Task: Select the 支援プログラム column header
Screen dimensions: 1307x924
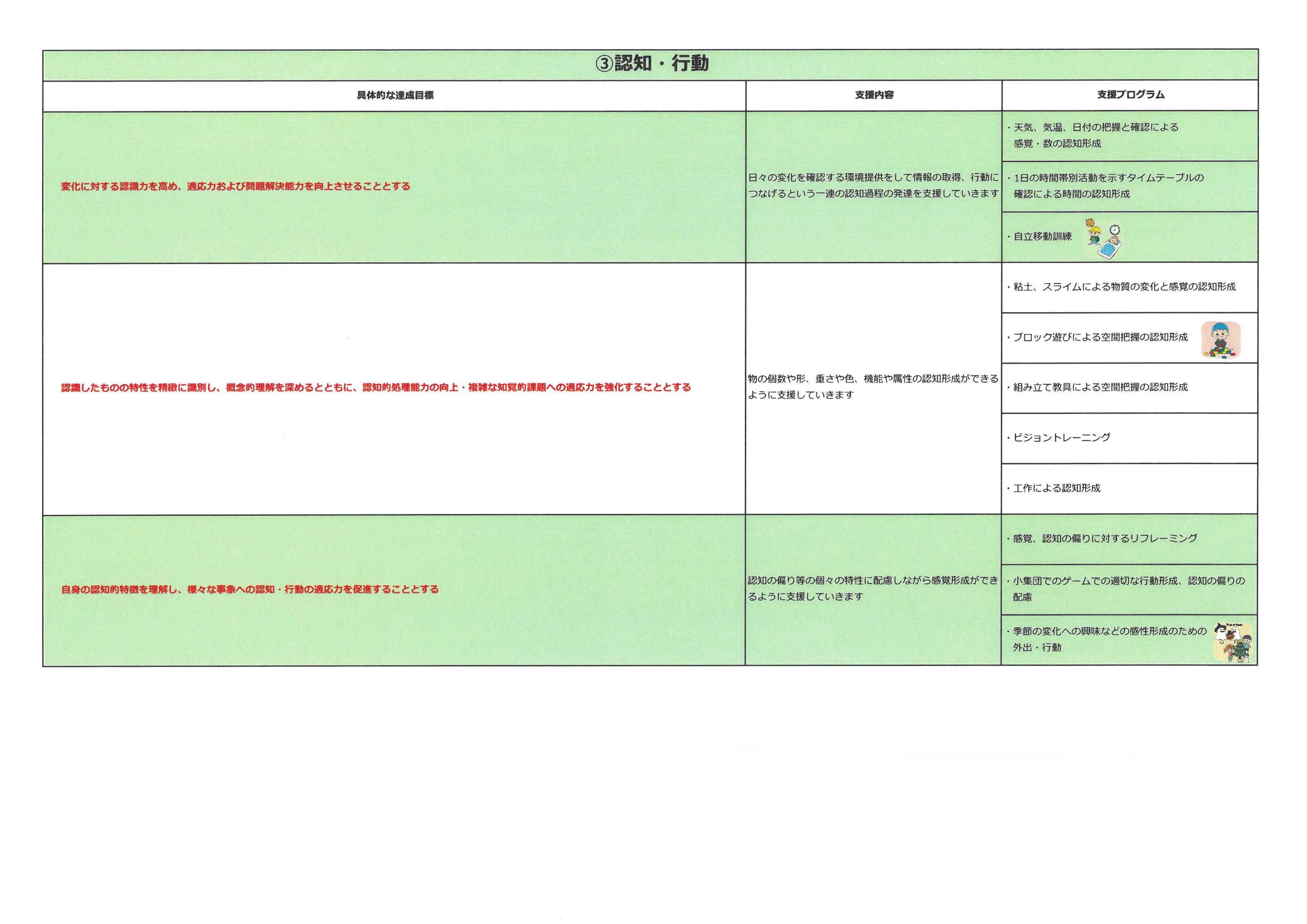Action: pyautogui.click(x=1130, y=95)
